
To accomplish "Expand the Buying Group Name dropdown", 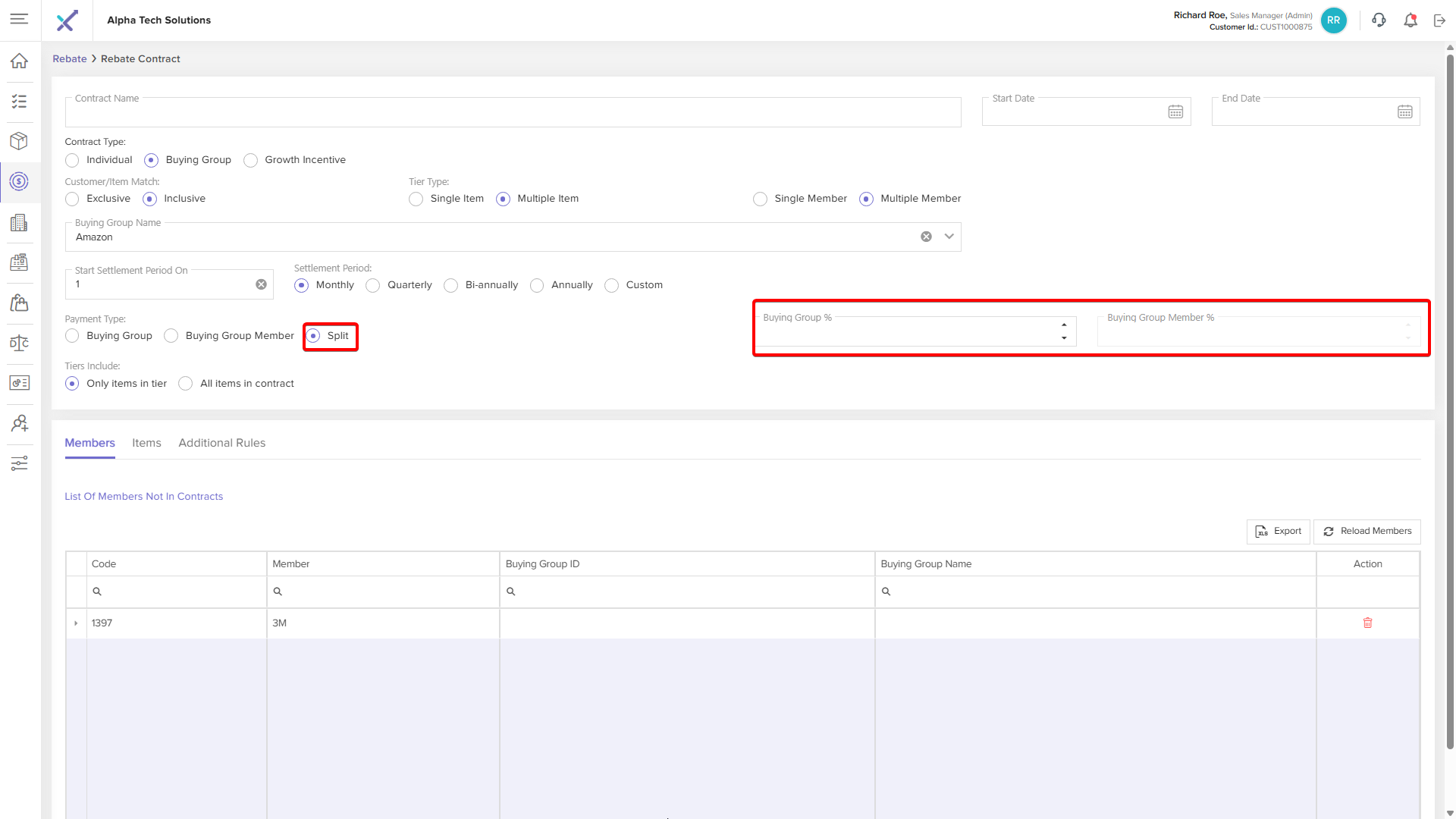I will (x=949, y=237).
